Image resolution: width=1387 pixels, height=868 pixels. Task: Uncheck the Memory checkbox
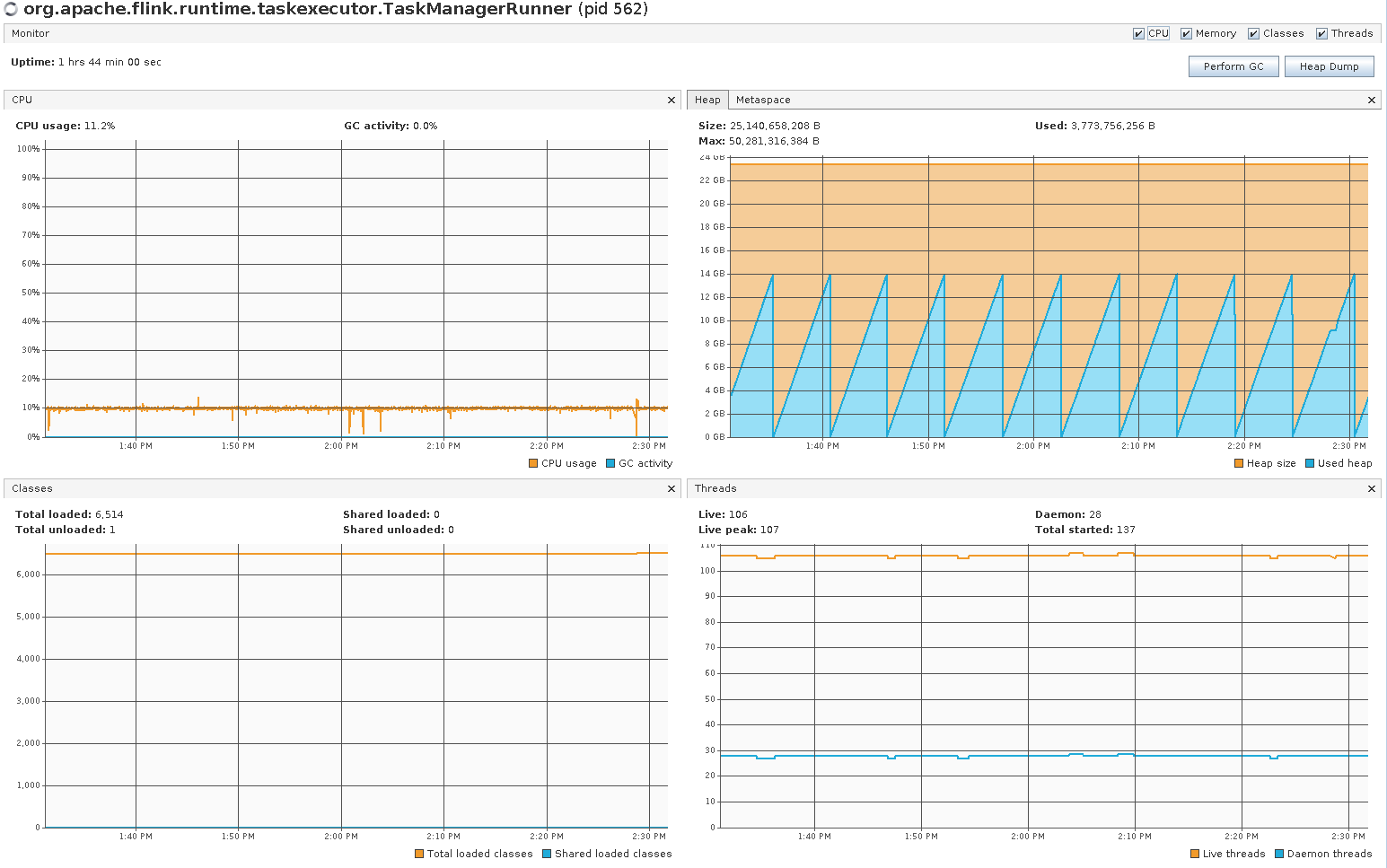point(1186,34)
